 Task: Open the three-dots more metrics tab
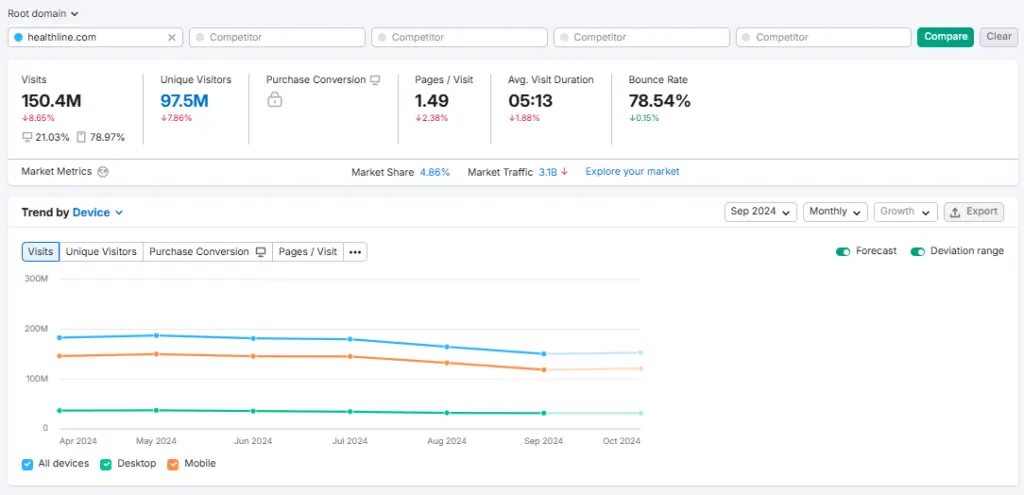click(355, 252)
